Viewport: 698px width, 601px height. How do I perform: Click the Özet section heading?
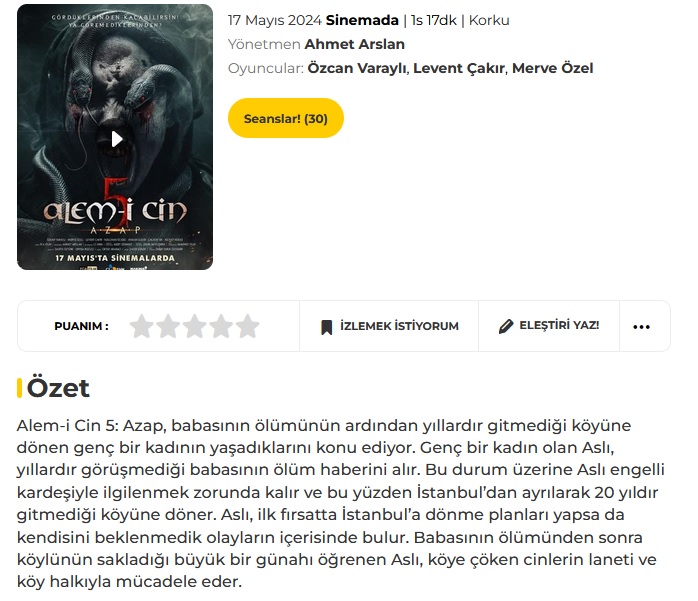58,388
